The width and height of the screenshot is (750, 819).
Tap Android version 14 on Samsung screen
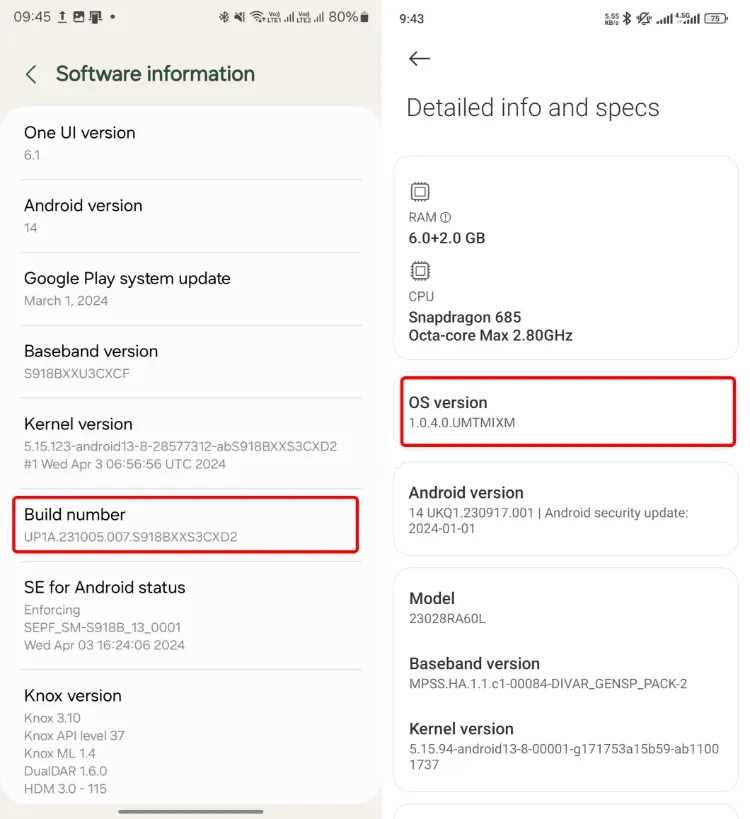click(190, 216)
